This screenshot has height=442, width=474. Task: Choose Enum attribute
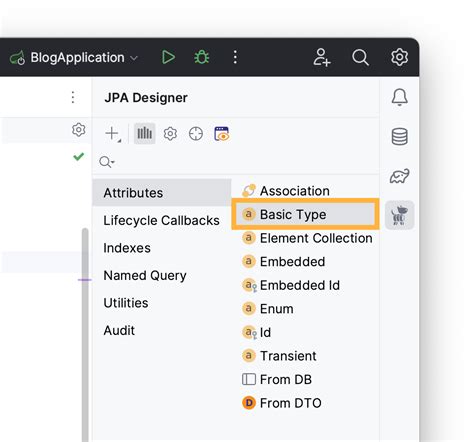pos(305,309)
